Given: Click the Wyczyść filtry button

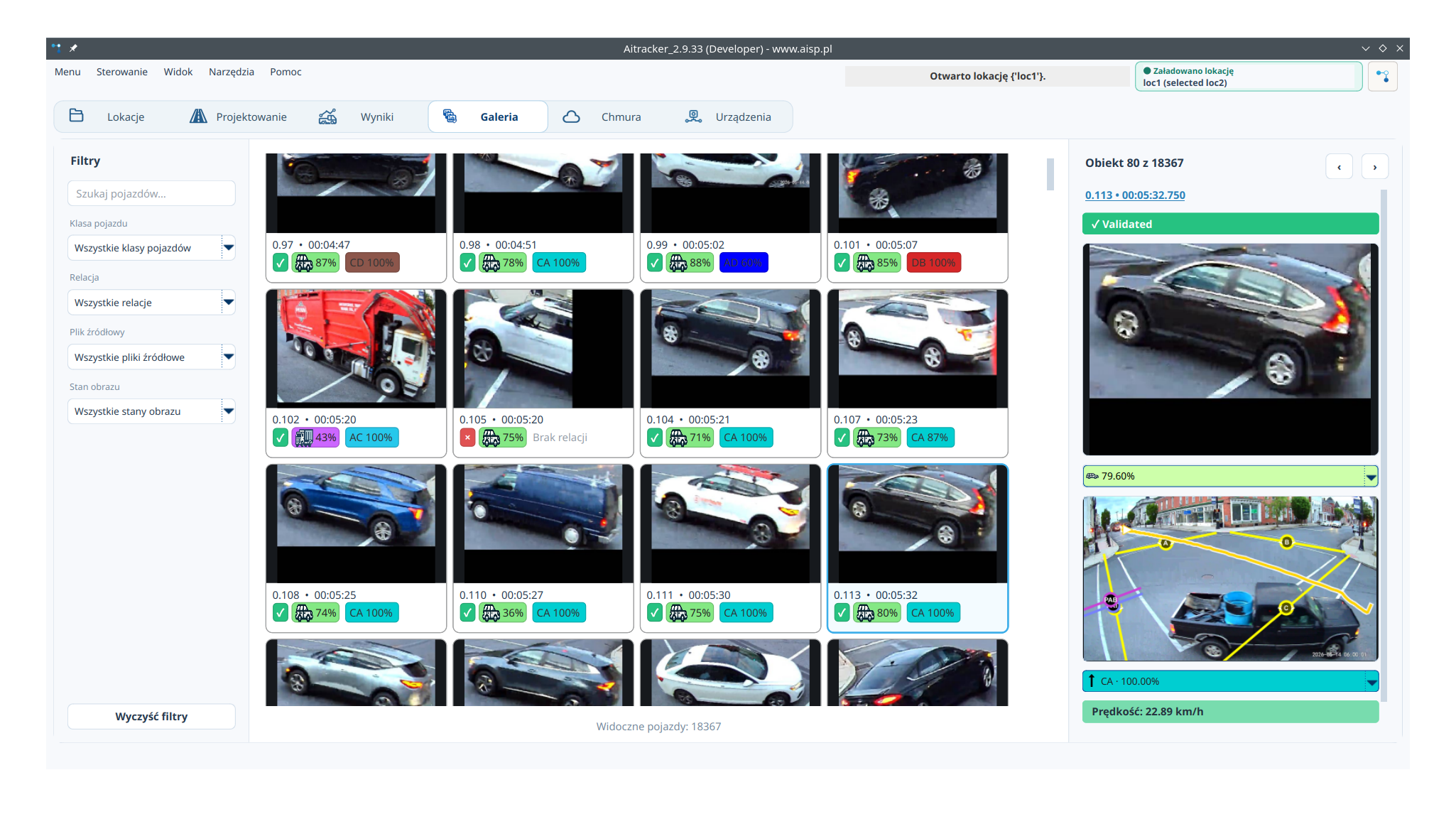Looking at the screenshot, I should click(x=151, y=716).
